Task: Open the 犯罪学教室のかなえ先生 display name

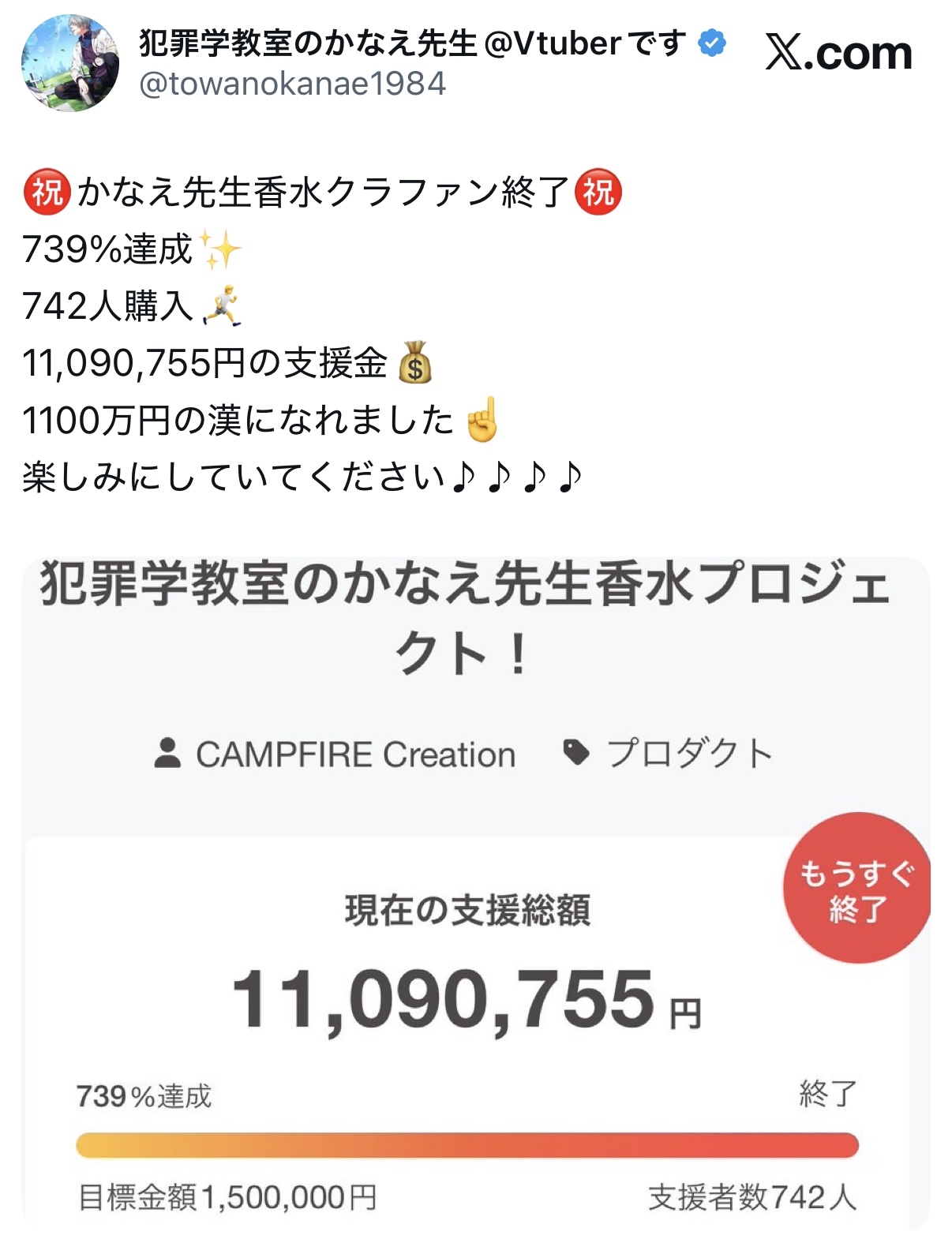Action: tap(308, 43)
